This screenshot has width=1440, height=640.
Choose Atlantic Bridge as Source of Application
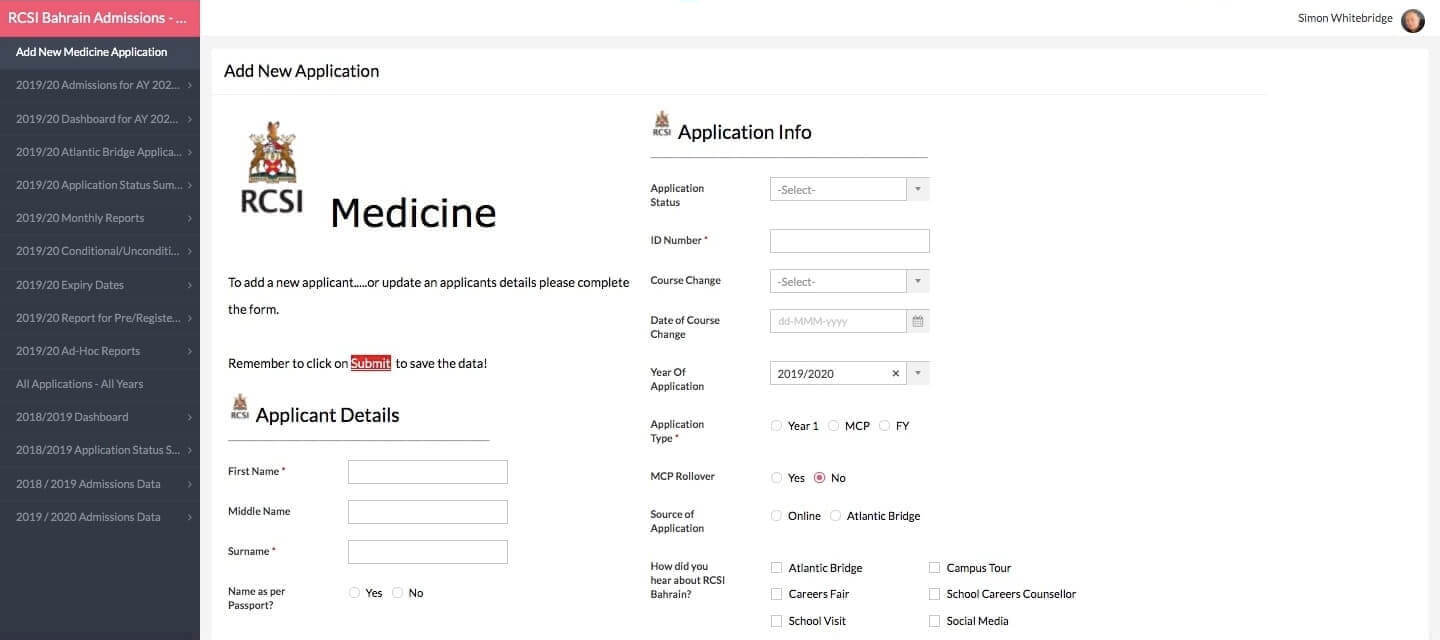pos(835,516)
